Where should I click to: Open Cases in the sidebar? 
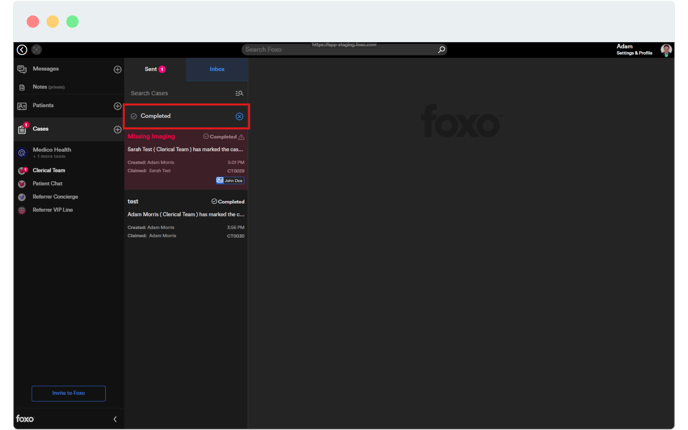pos(40,129)
